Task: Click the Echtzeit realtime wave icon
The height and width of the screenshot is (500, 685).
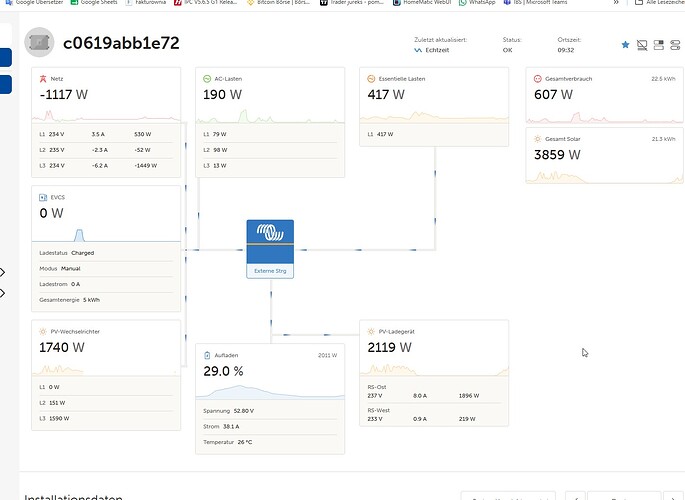Action: tap(418, 50)
